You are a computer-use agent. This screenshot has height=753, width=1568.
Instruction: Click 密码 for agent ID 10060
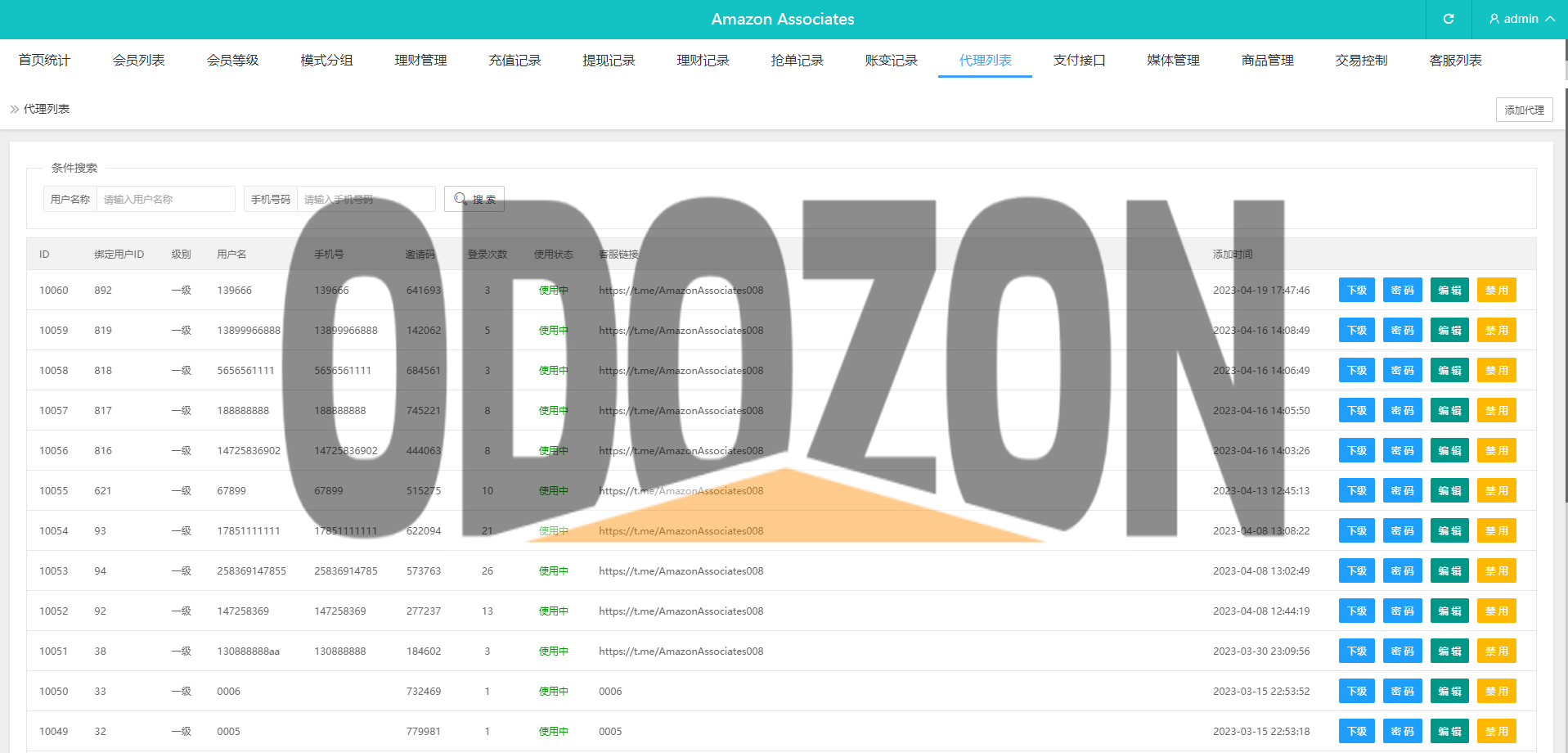click(1402, 291)
